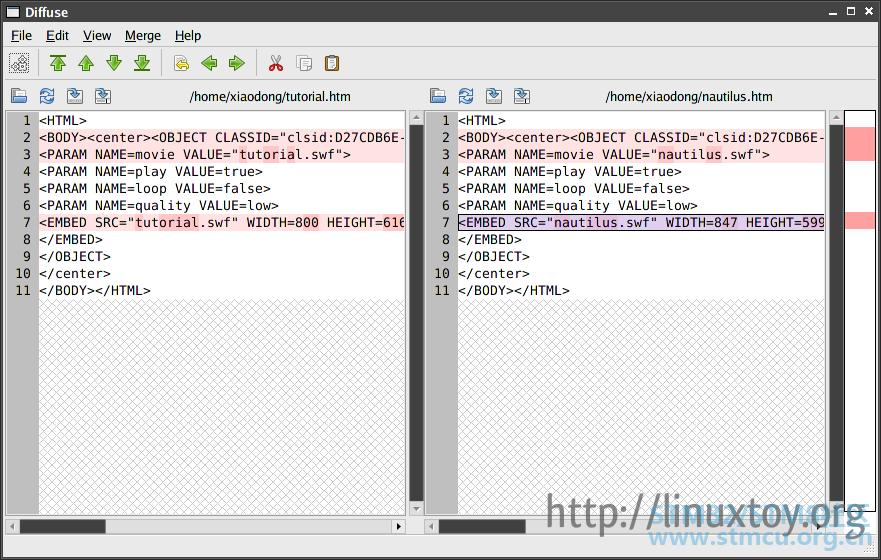
Task: Click the scissors Cut icon
Action: (x=276, y=63)
